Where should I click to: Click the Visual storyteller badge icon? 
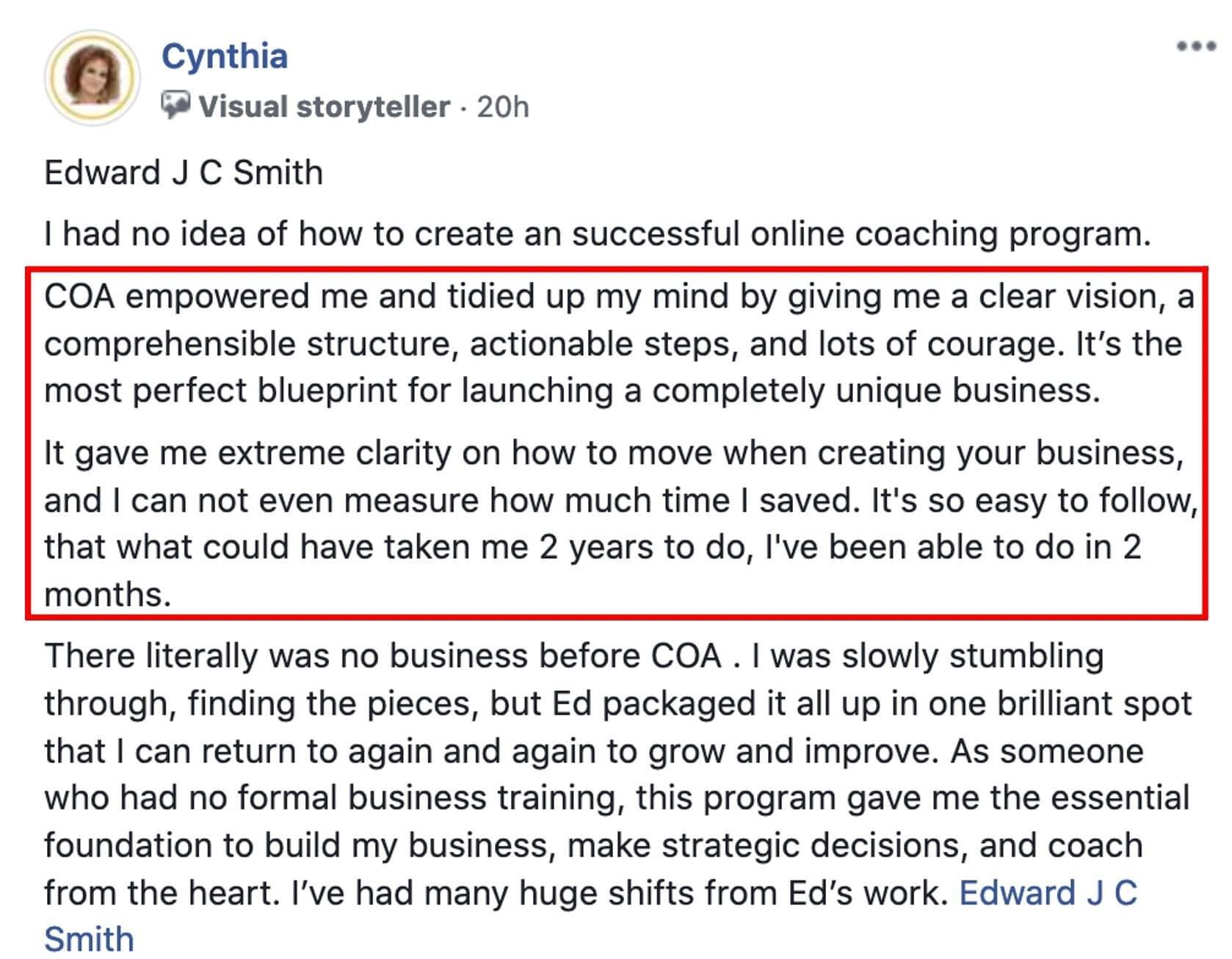click(x=175, y=106)
